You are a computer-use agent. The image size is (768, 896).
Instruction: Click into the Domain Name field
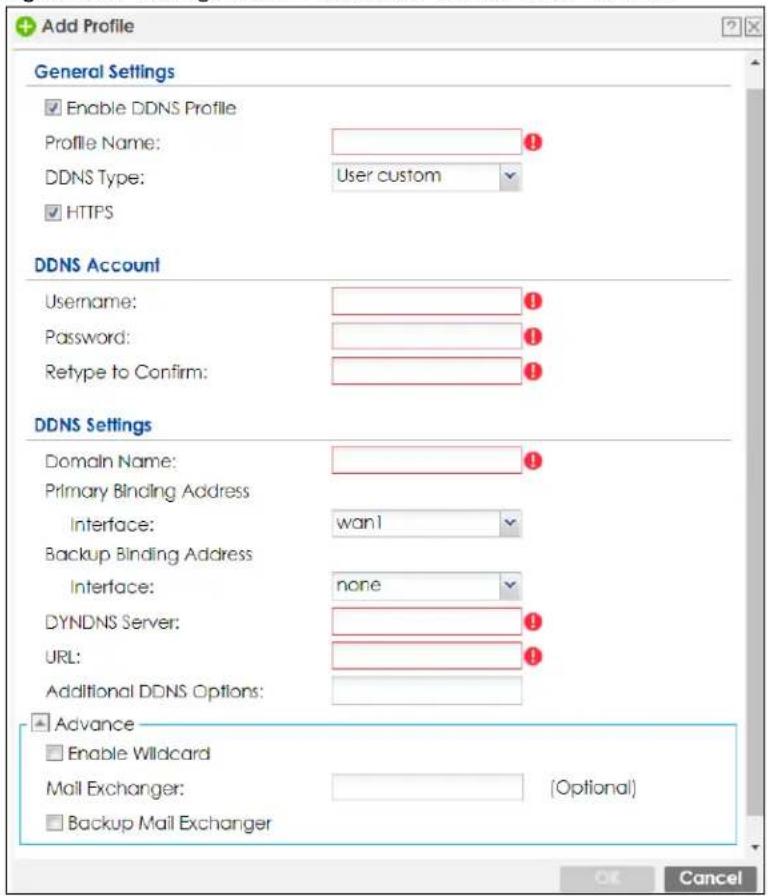[x=426, y=461]
